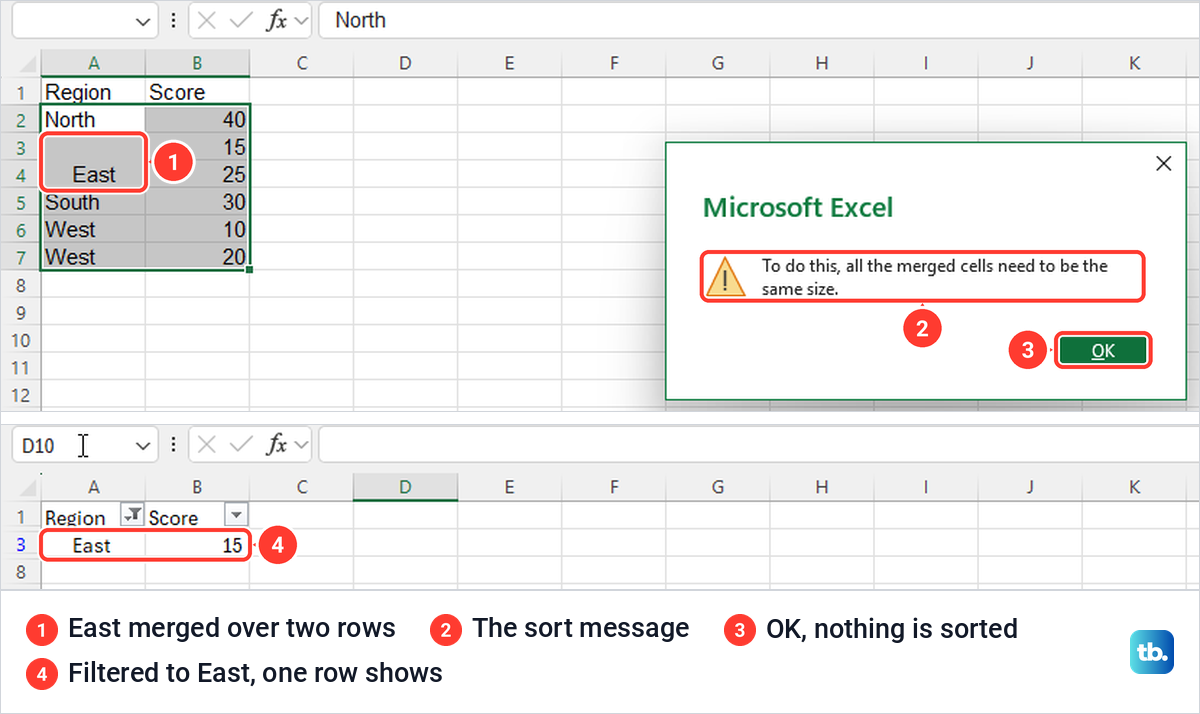Click the Cancel X icon in lower formula bar
The height and width of the screenshot is (714, 1200).
206,444
